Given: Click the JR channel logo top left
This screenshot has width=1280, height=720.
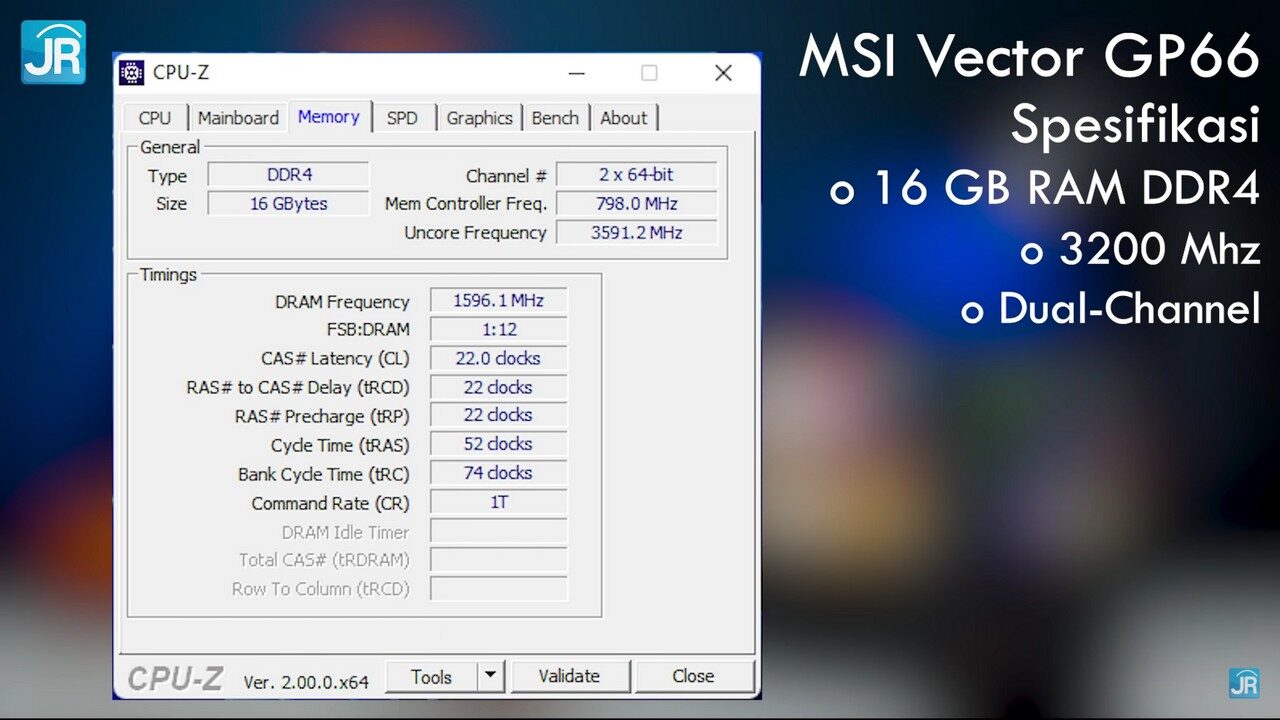Looking at the screenshot, I should point(52,53).
